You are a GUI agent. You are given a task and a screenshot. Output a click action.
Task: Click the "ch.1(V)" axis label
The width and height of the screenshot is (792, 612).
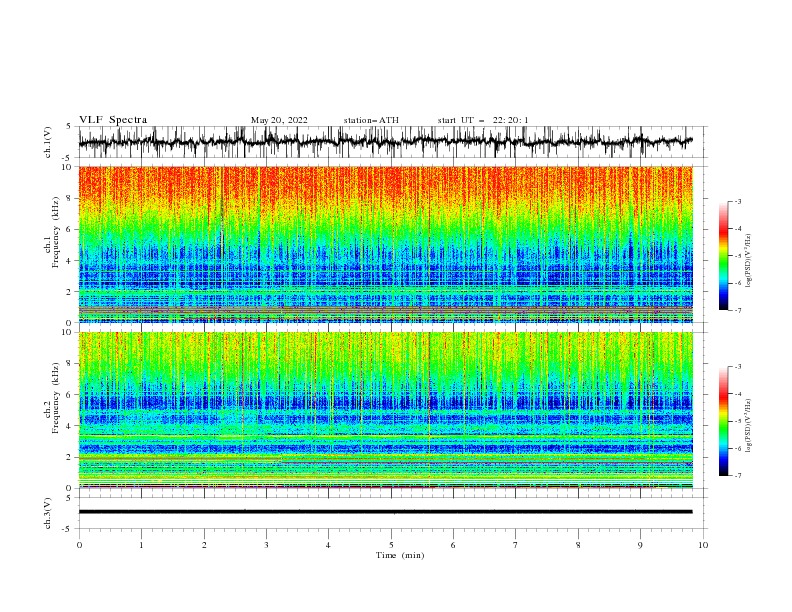[x=48, y=142]
